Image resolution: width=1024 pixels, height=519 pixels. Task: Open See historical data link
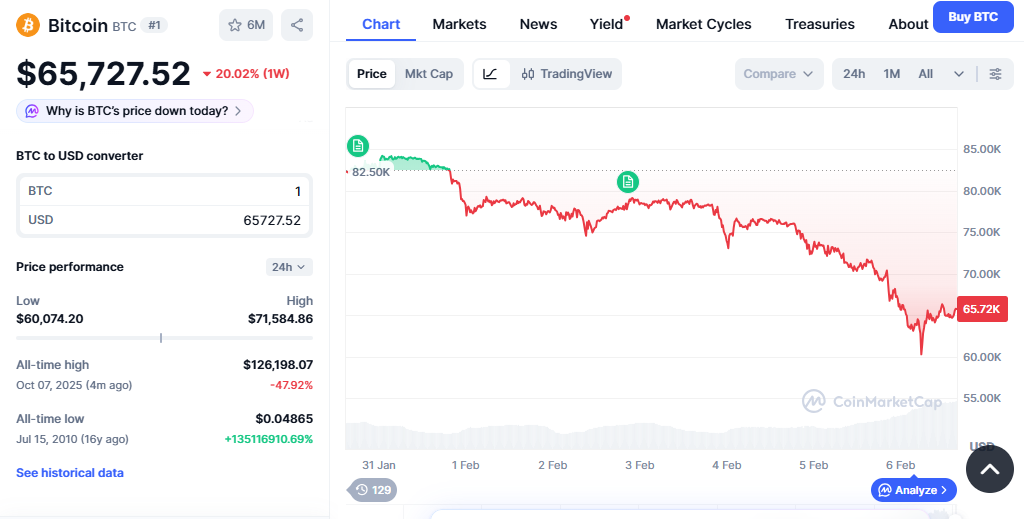[x=70, y=472]
